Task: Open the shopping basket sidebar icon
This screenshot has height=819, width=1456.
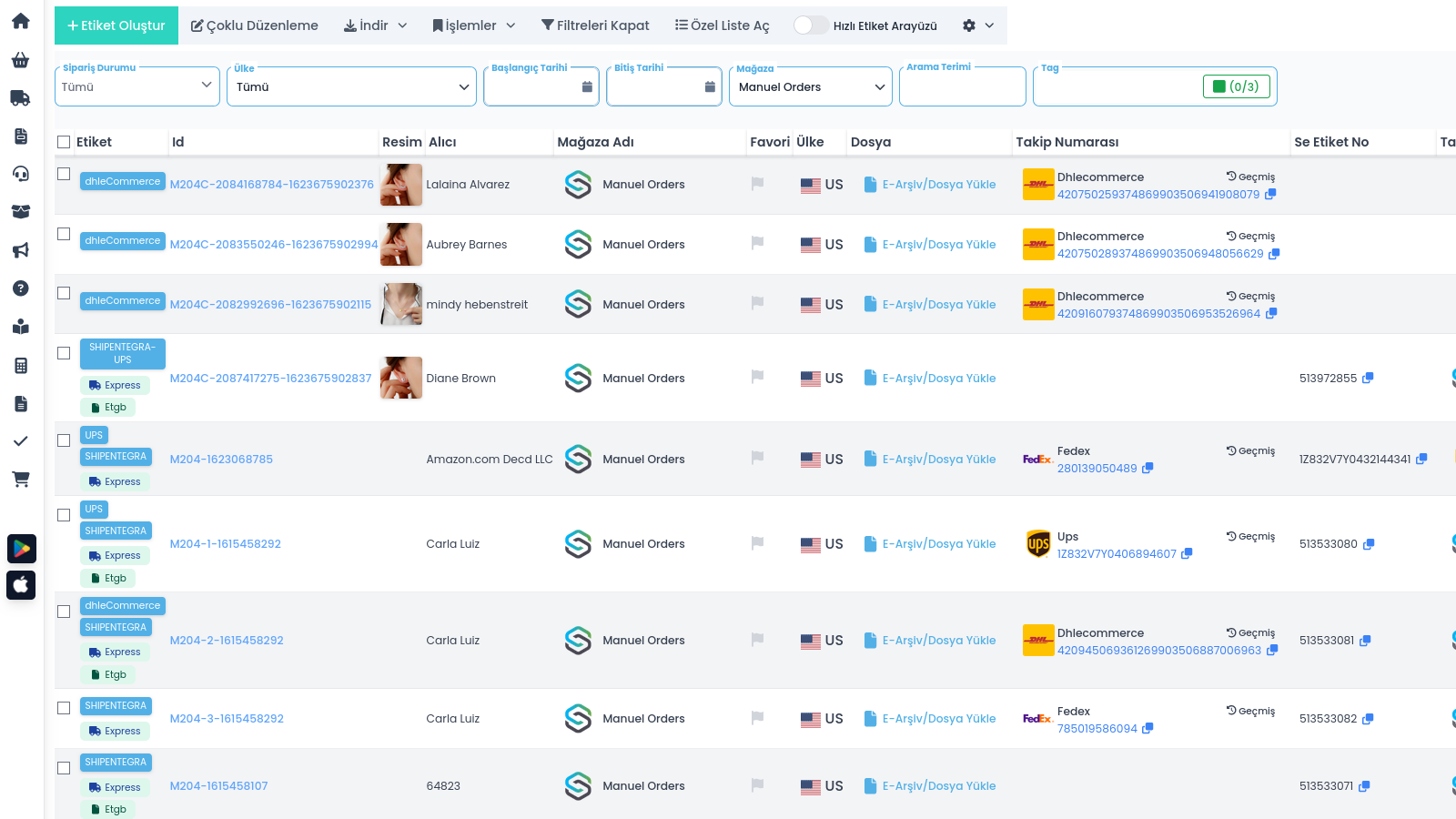Action: click(x=21, y=60)
